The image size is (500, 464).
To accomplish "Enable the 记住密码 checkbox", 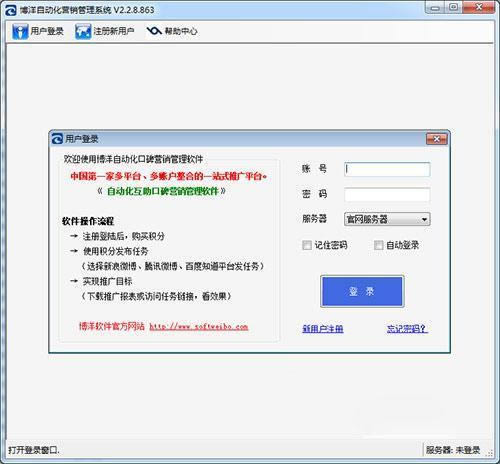I will (306, 245).
